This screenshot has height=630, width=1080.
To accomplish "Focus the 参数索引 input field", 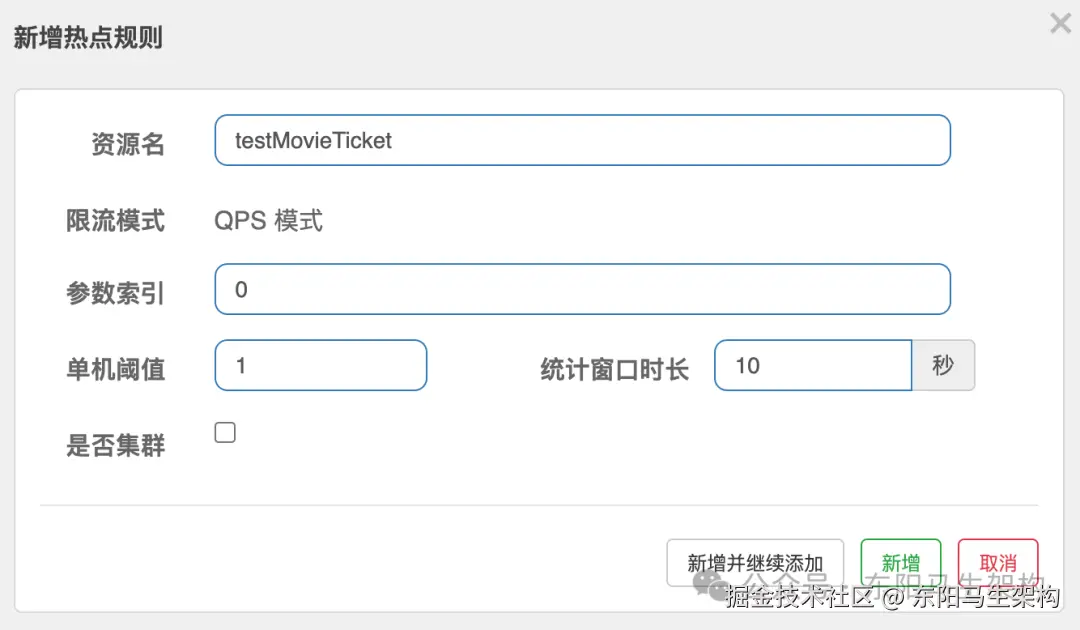I will [582, 289].
